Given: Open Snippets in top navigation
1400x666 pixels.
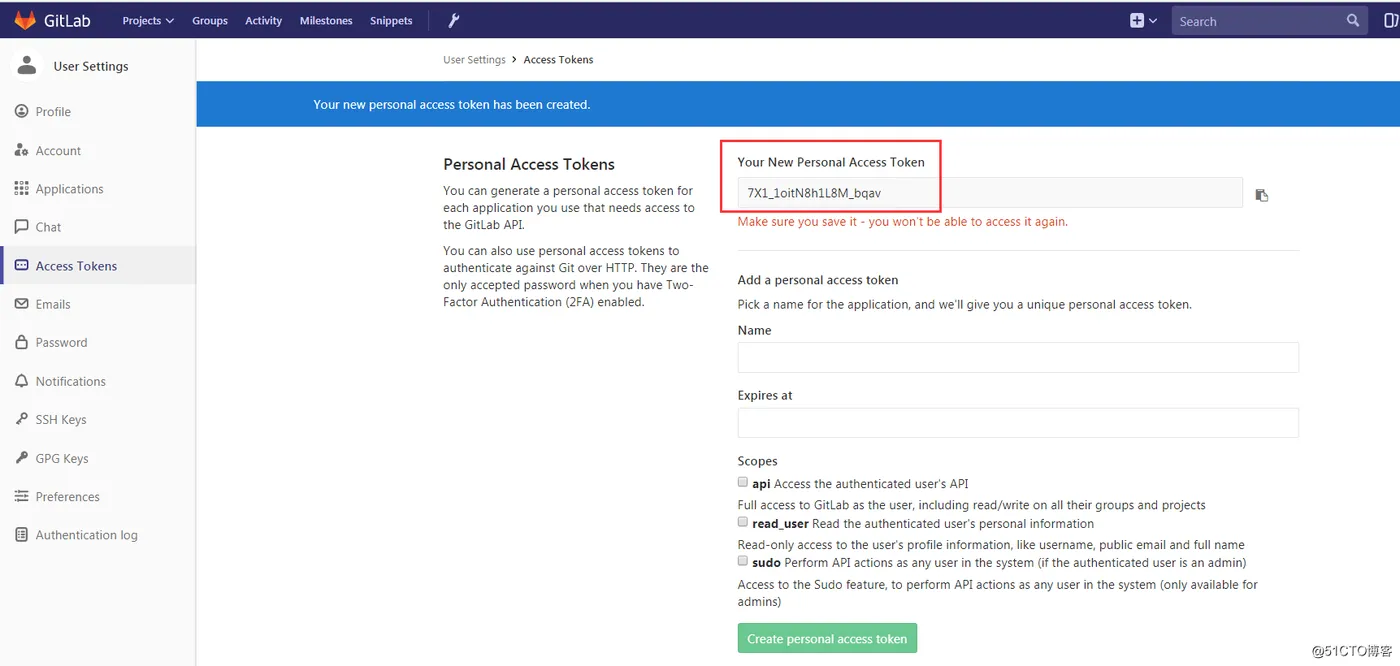Looking at the screenshot, I should (391, 20).
